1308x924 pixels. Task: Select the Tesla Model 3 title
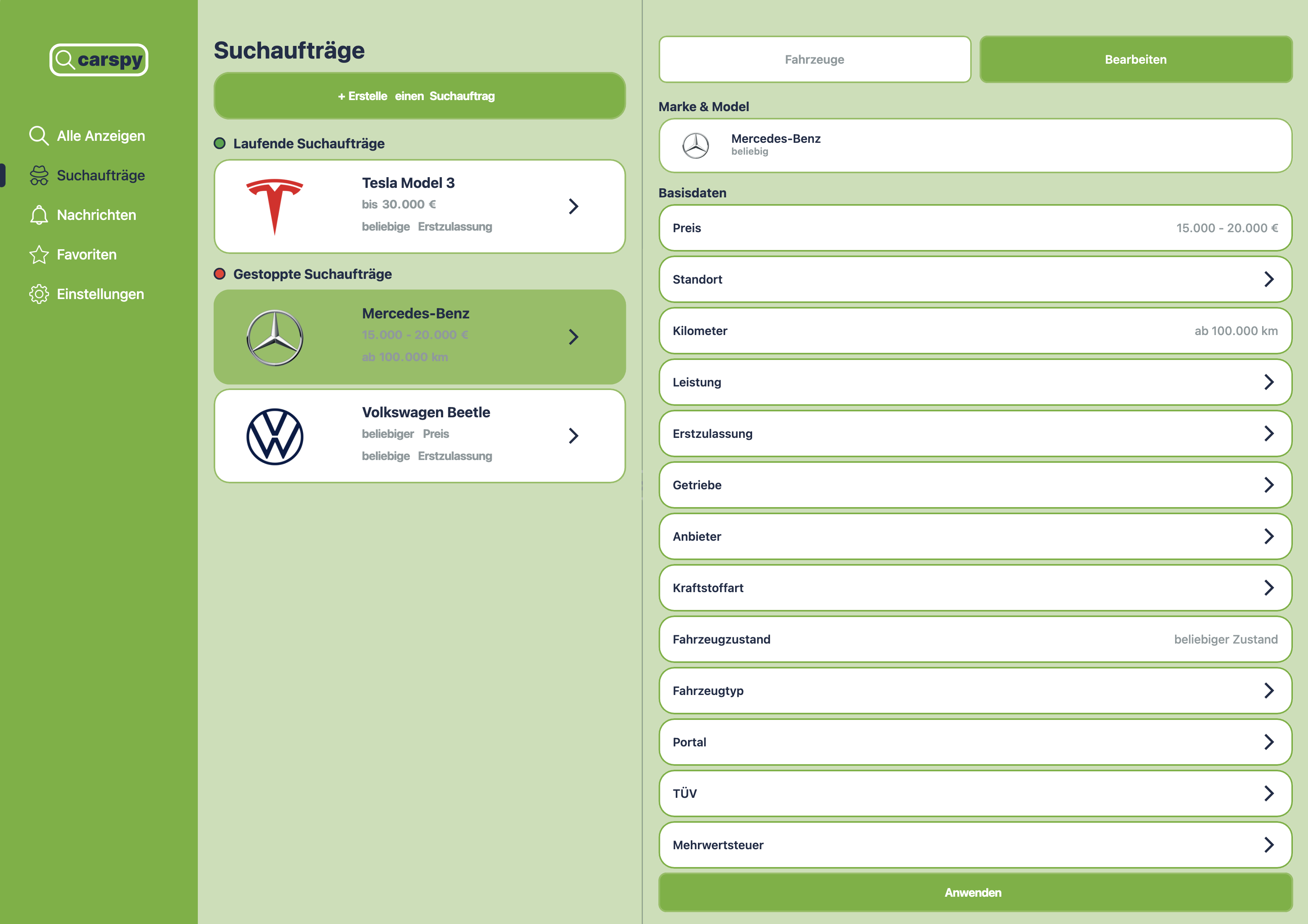(x=408, y=183)
